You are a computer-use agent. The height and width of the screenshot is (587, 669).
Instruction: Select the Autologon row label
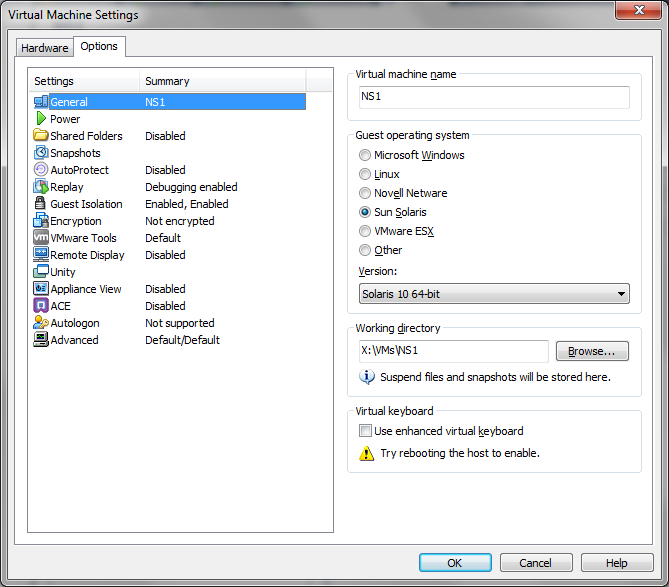pyautogui.click(x=75, y=323)
